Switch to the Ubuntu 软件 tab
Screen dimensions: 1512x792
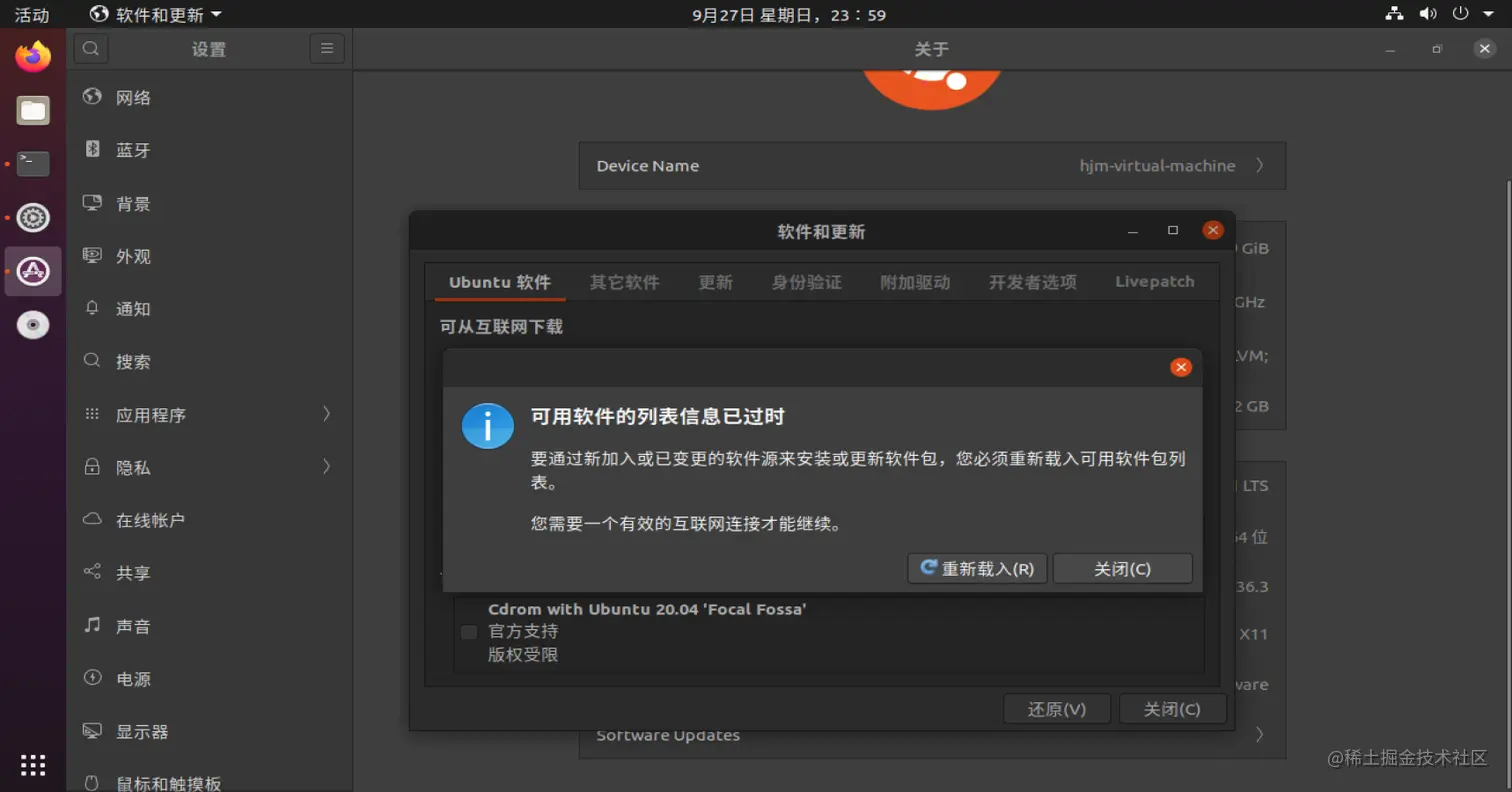pos(500,282)
